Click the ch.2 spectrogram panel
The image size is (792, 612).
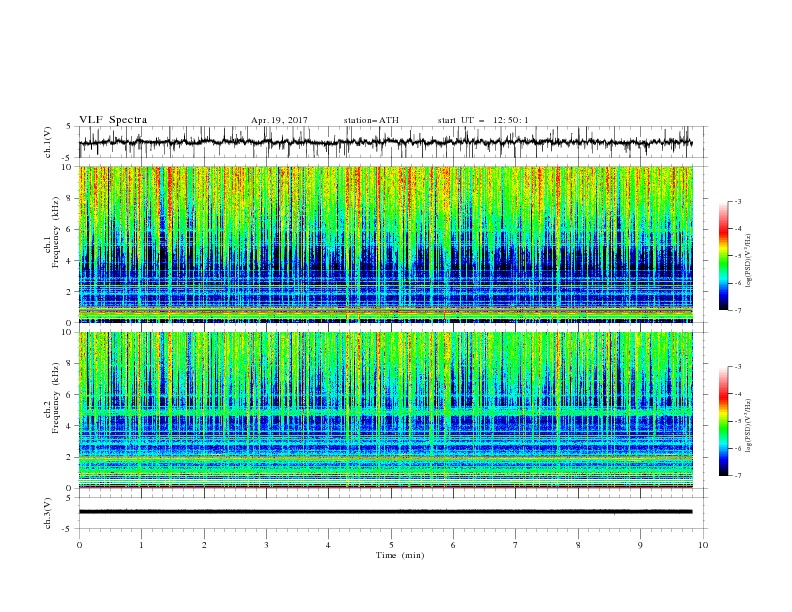pyautogui.click(x=385, y=410)
